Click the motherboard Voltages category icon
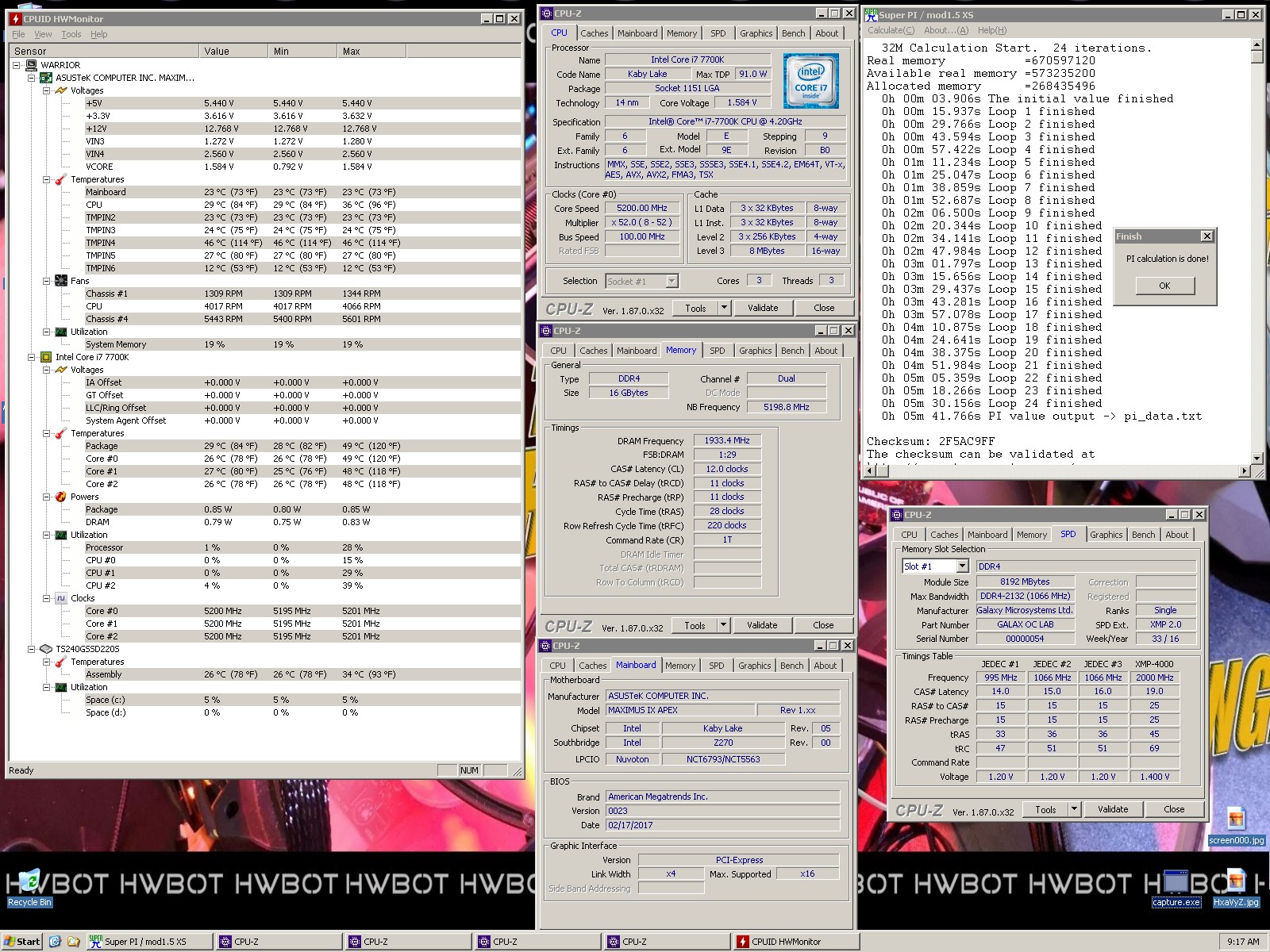This screenshot has height=952, width=1270. [61, 90]
